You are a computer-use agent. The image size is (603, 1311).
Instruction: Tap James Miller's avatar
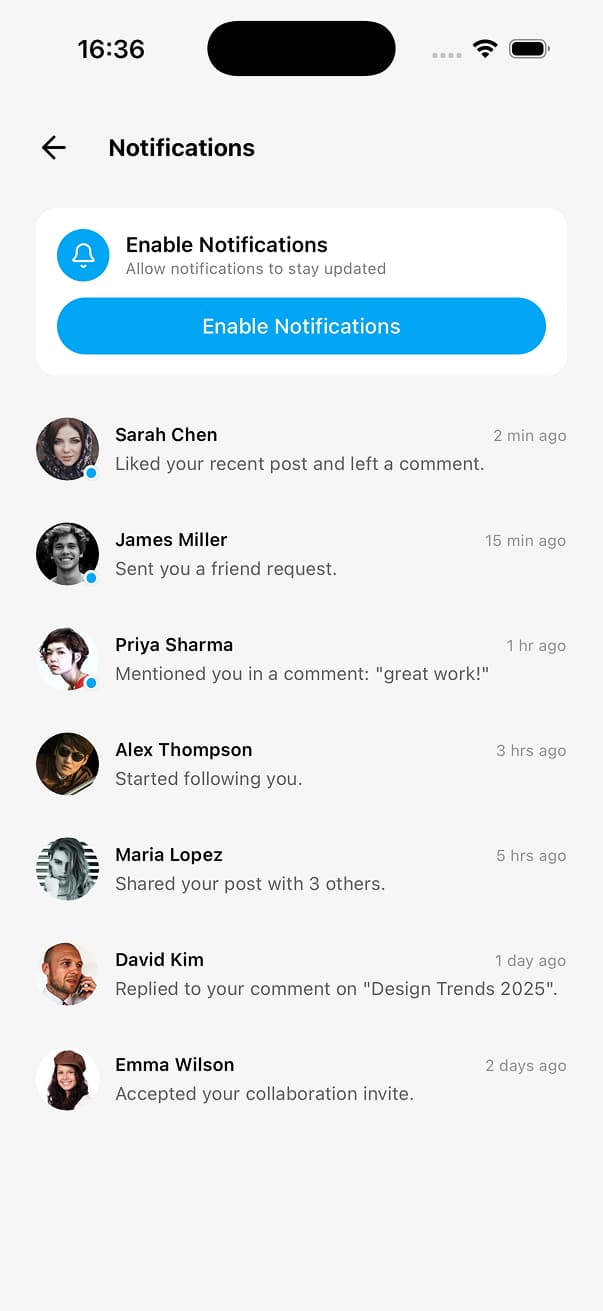(x=67, y=554)
